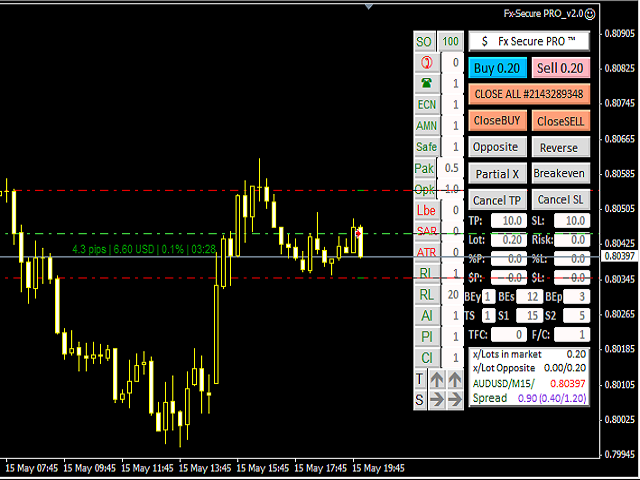The height and width of the screenshot is (480, 640).
Task: Toggle the Safe button
Action: pyautogui.click(x=427, y=147)
